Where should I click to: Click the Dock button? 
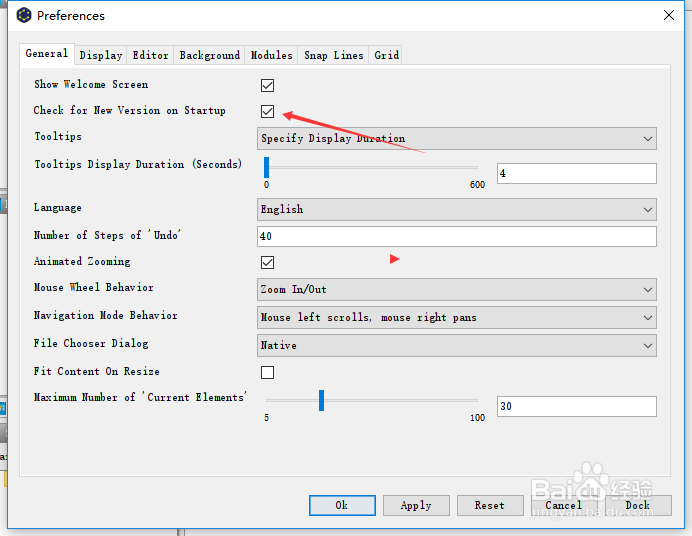pos(638,505)
